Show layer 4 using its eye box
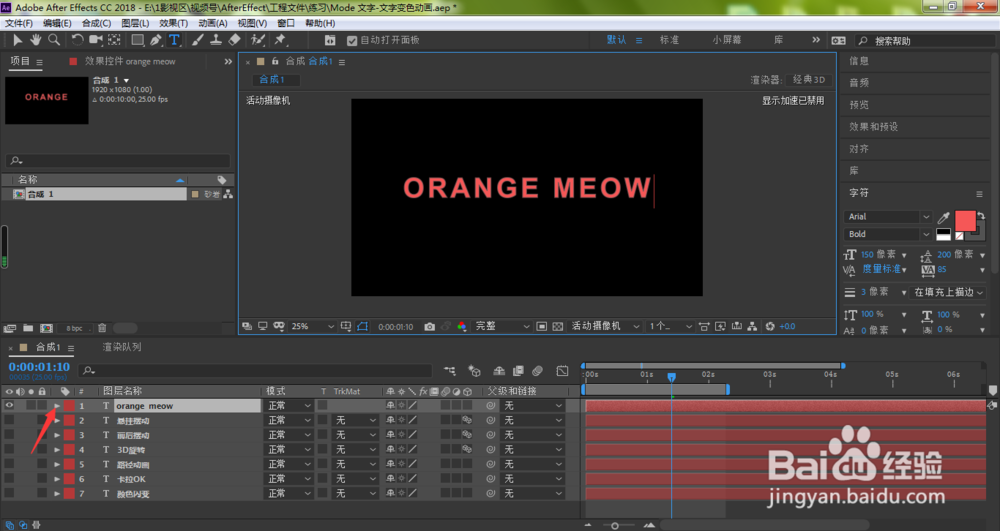This screenshot has width=1000, height=531. point(9,449)
